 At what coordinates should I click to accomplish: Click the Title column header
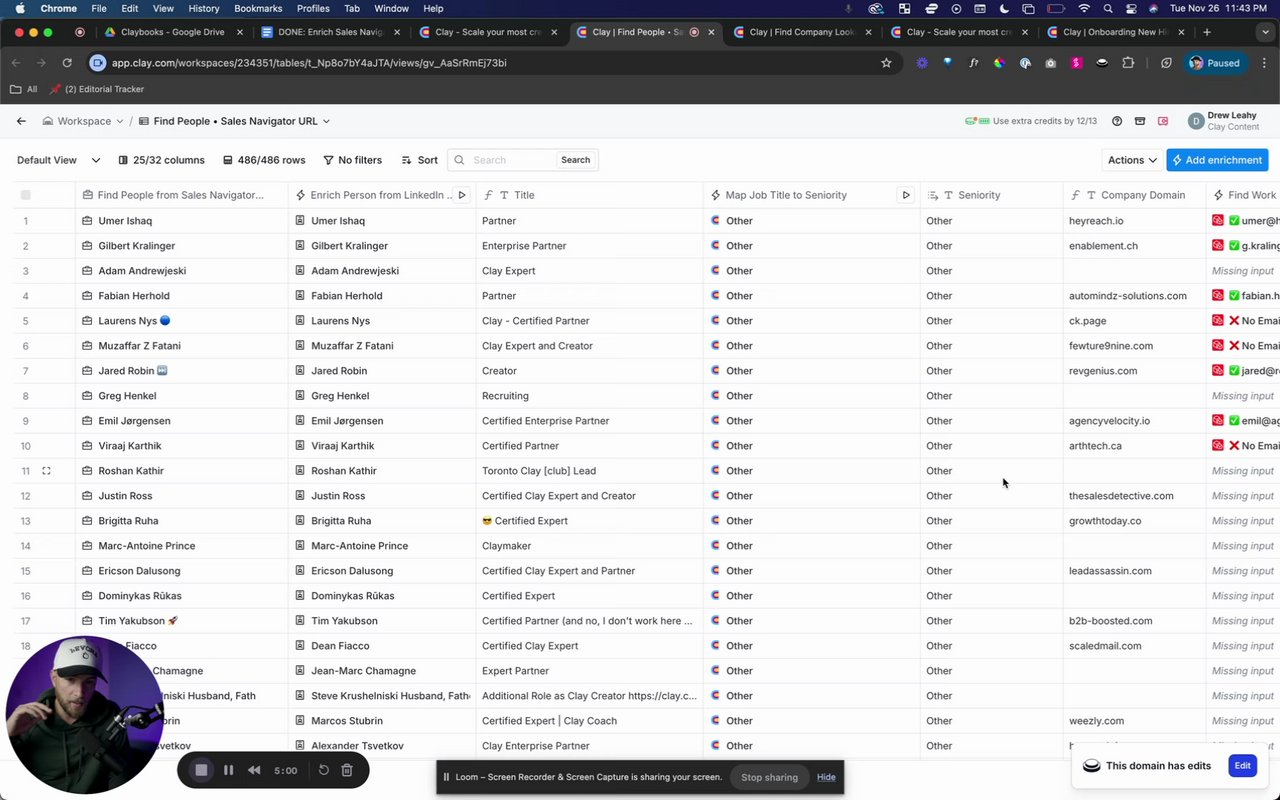click(590, 195)
